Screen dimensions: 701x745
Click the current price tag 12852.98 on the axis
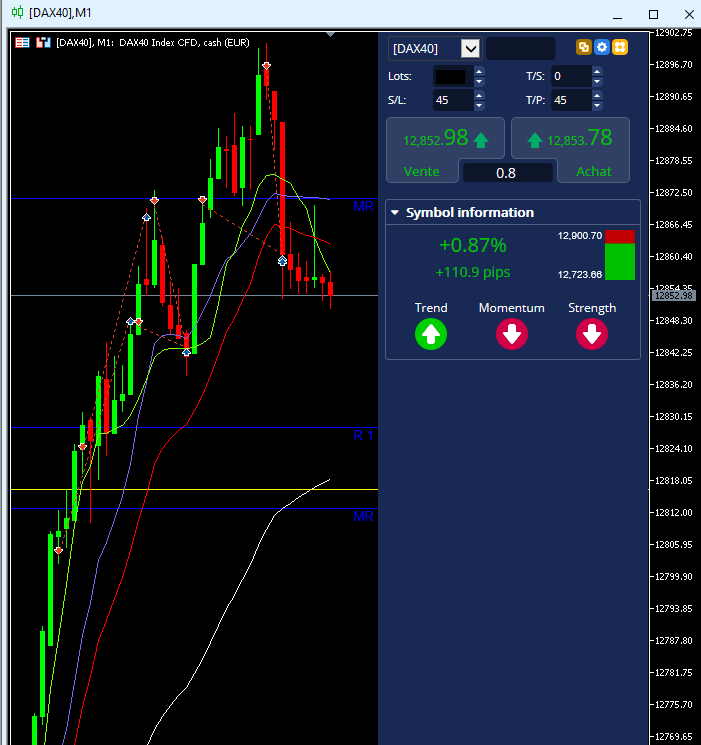click(674, 296)
